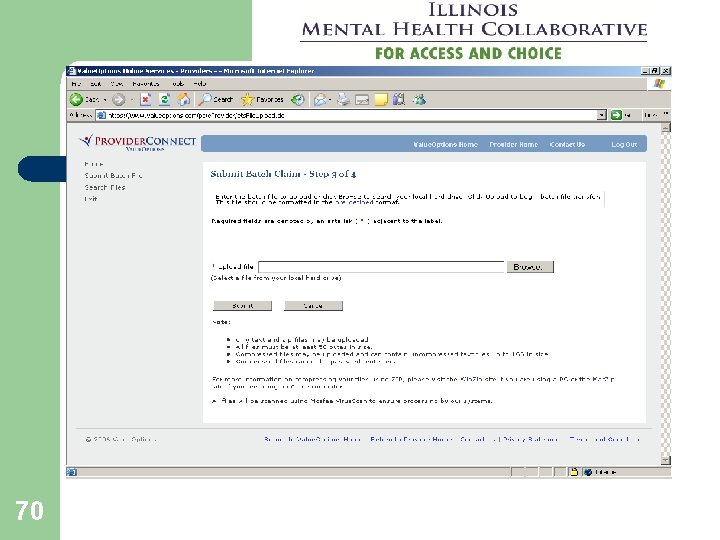The image size is (720, 540).
Task: Click the Submit button
Action: [x=242, y=306]
